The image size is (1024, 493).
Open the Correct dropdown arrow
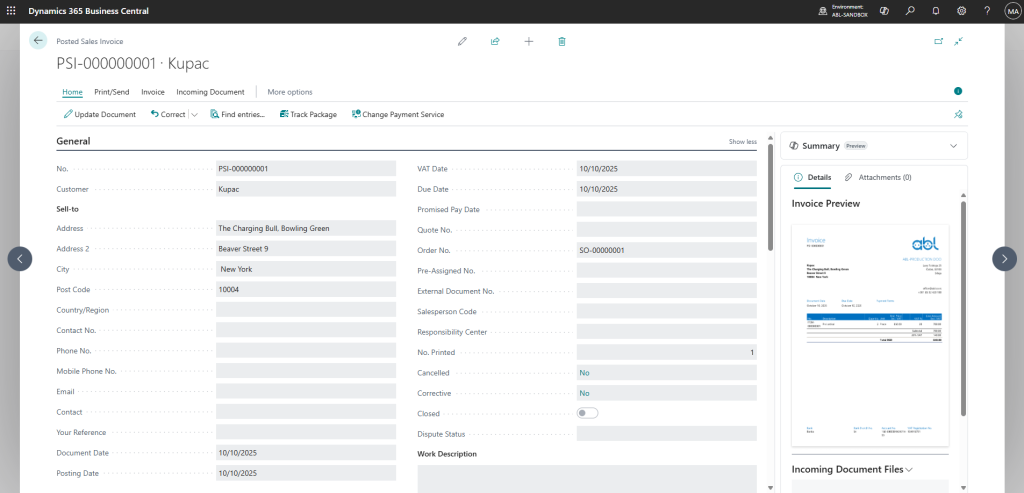coord(194,114)
